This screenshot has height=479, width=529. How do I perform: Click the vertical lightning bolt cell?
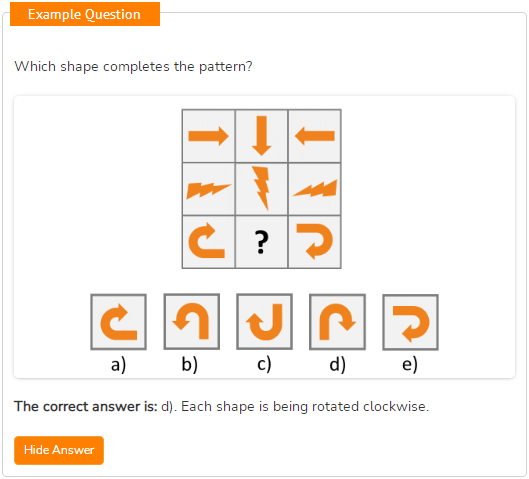click(261, 189)
